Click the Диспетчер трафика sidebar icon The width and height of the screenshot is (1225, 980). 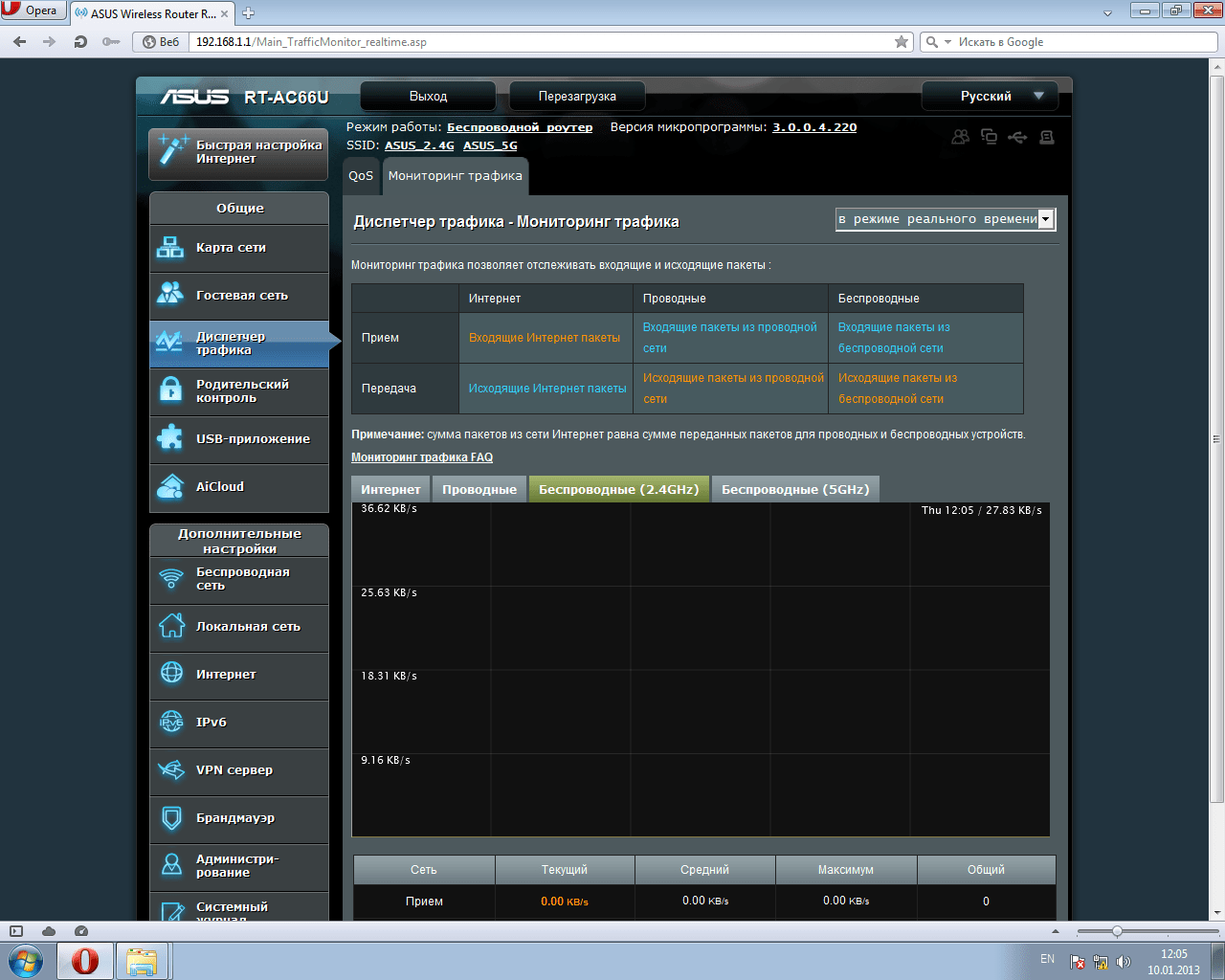point(169,341)
